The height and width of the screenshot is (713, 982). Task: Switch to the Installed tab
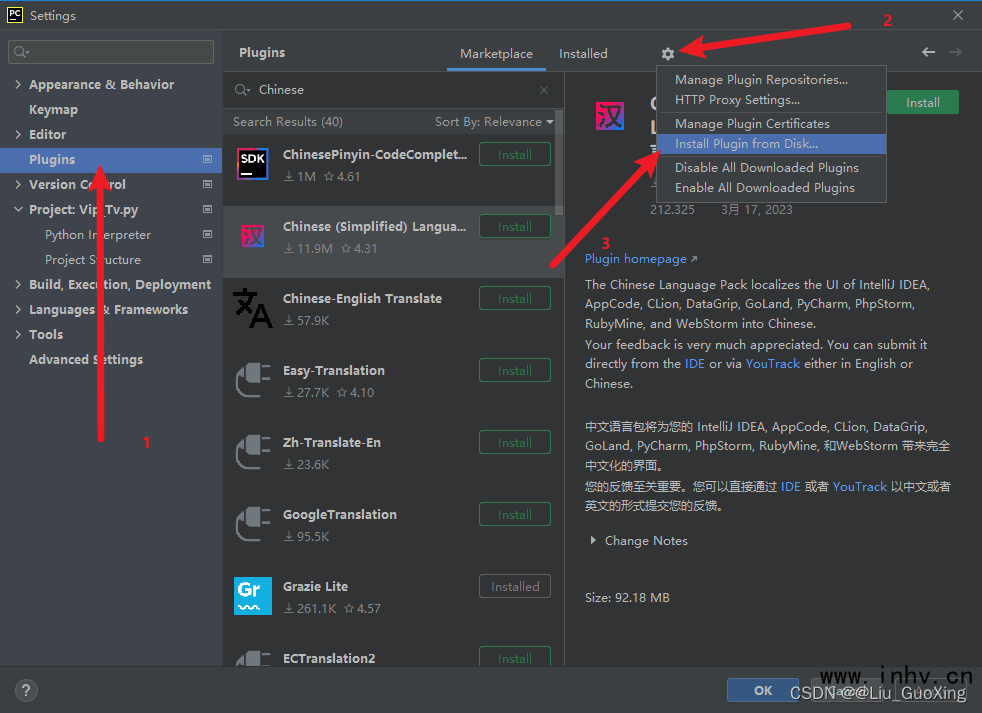coord(583,54)
